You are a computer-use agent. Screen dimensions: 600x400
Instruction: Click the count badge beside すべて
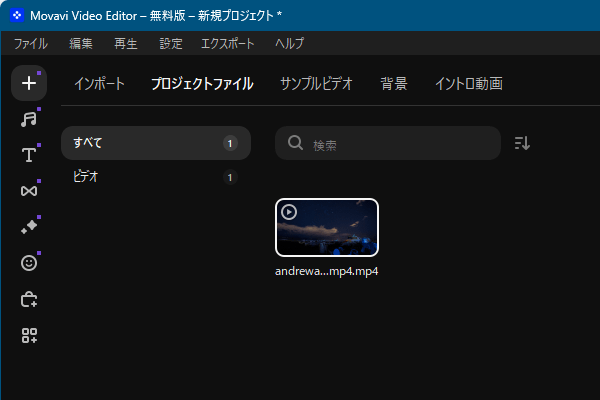(230, 143)
